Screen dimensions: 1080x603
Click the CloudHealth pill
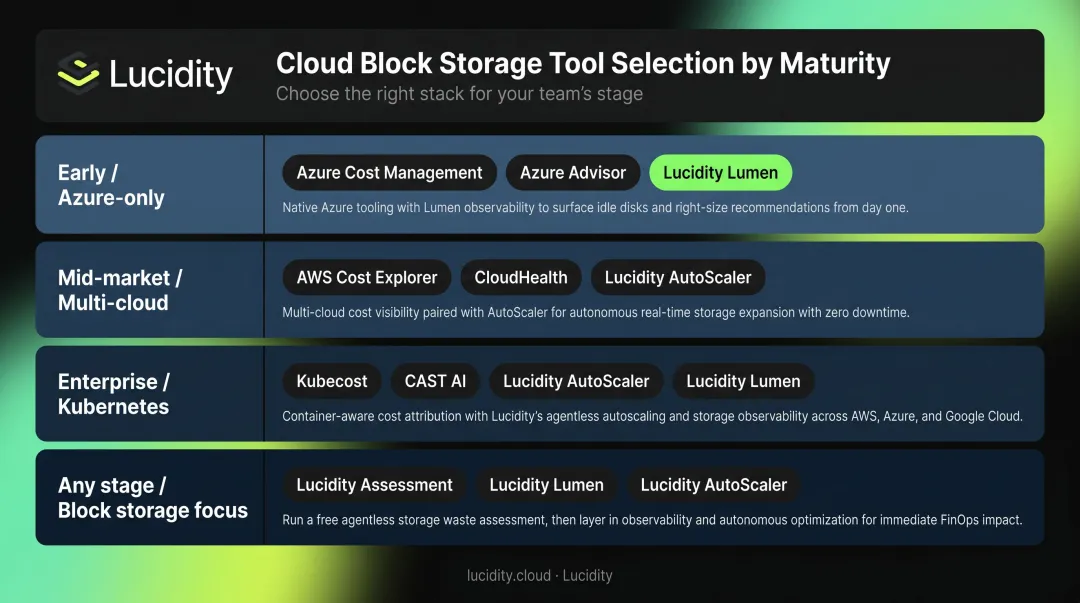click(521, 278)
